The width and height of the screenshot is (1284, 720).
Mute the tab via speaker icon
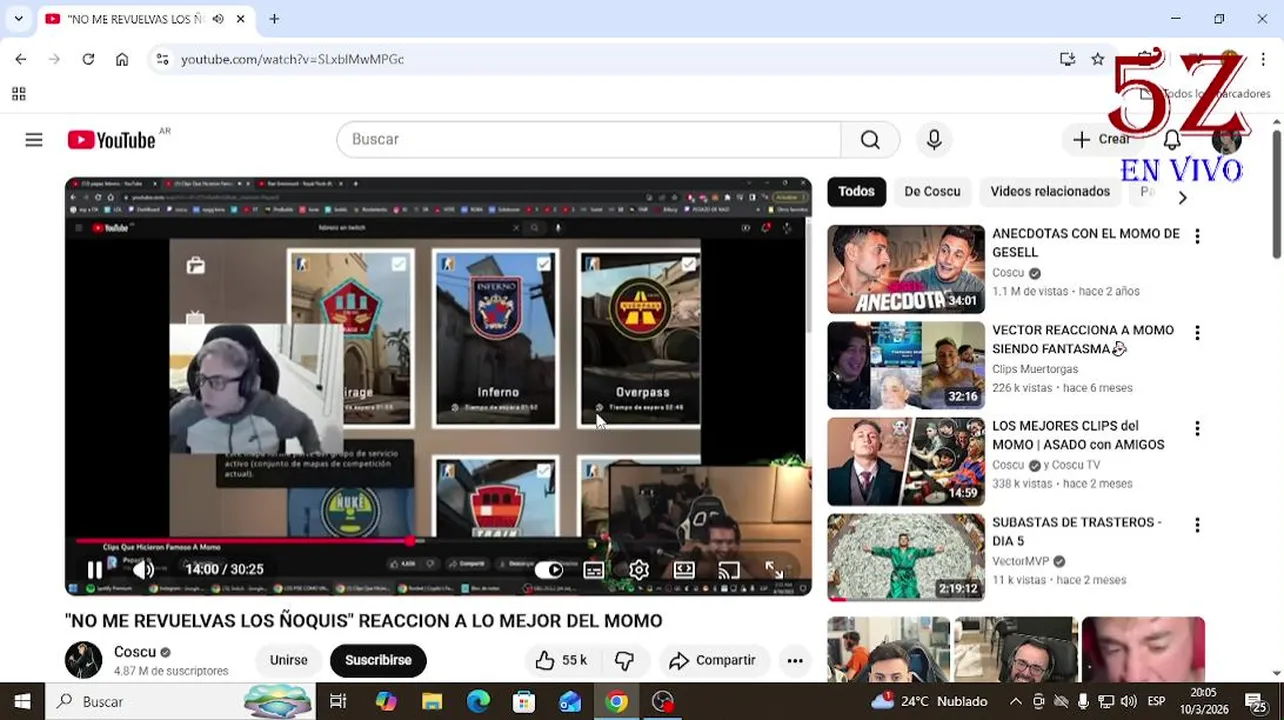[218, 19]
